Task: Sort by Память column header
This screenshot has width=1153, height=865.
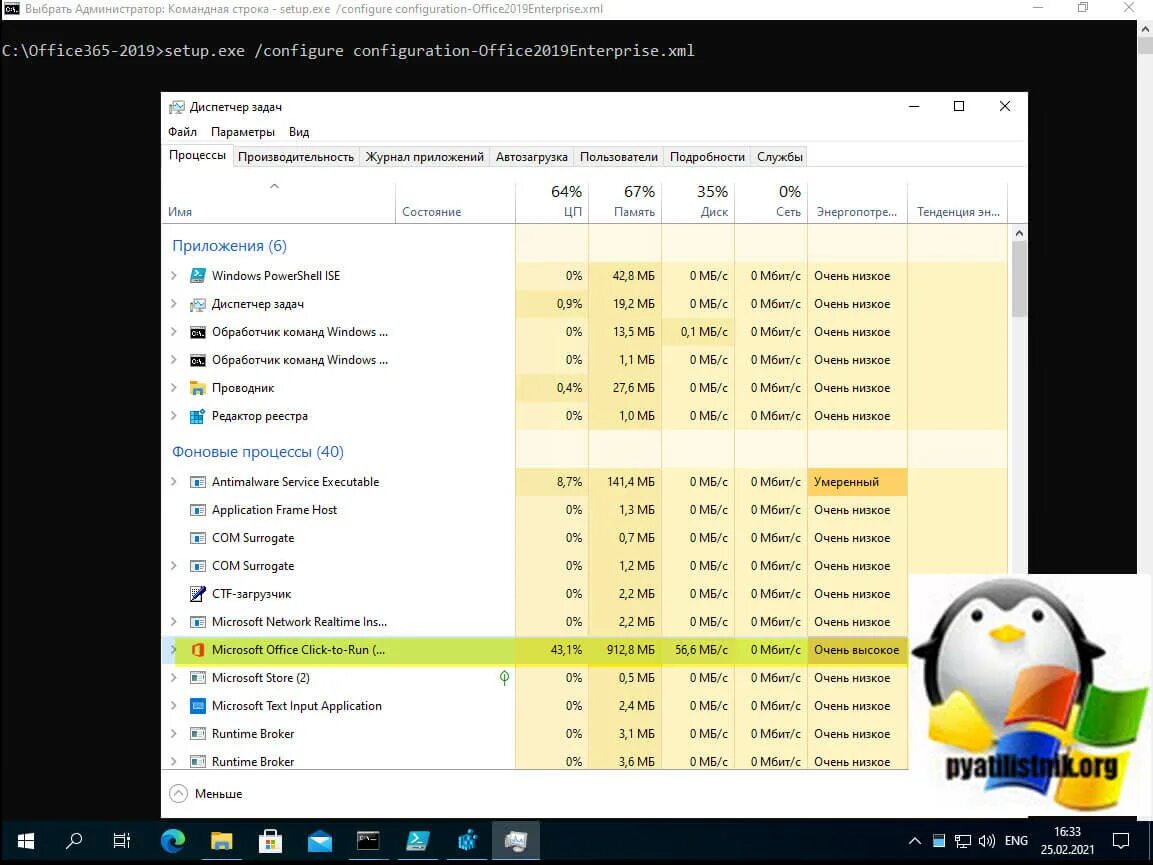Action: (625, 202)
